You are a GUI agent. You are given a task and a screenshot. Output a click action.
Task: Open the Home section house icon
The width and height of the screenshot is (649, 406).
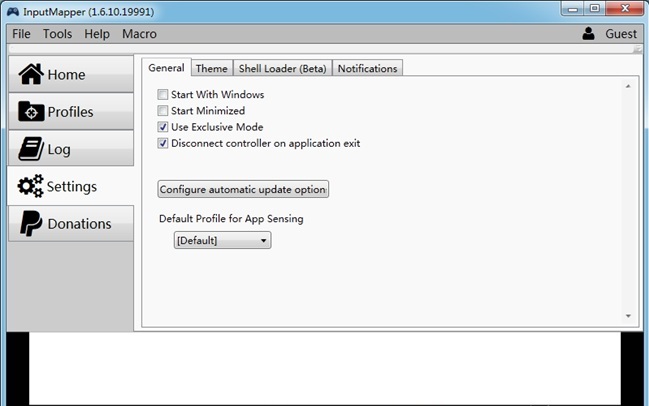(31, 74)
